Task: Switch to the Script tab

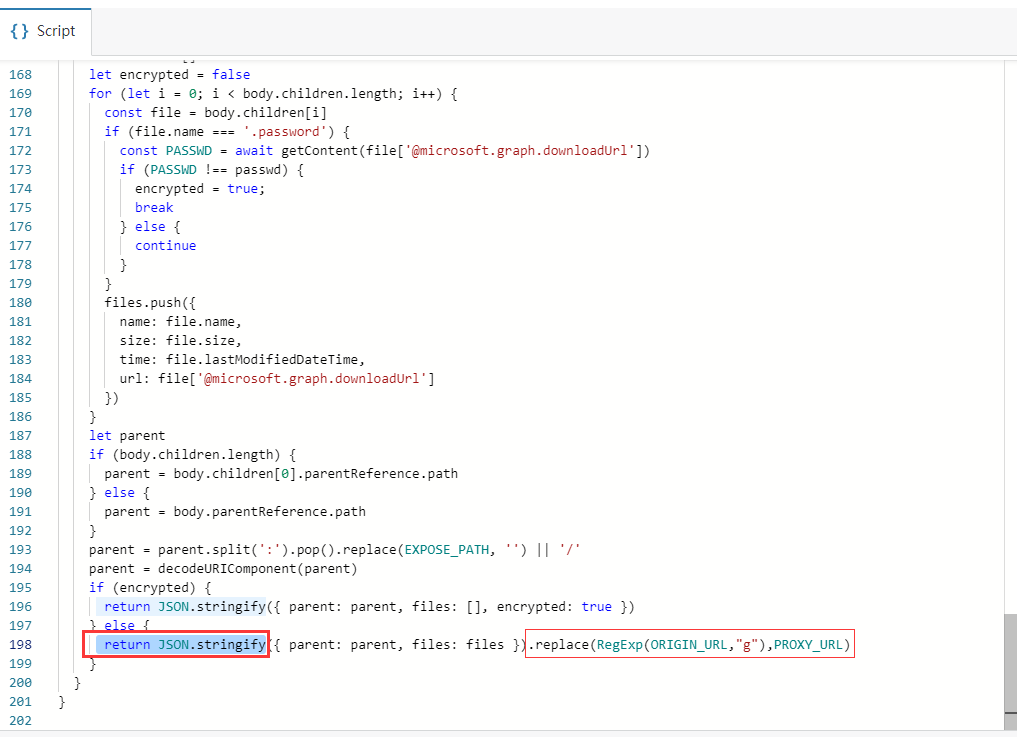Action: 45,31
